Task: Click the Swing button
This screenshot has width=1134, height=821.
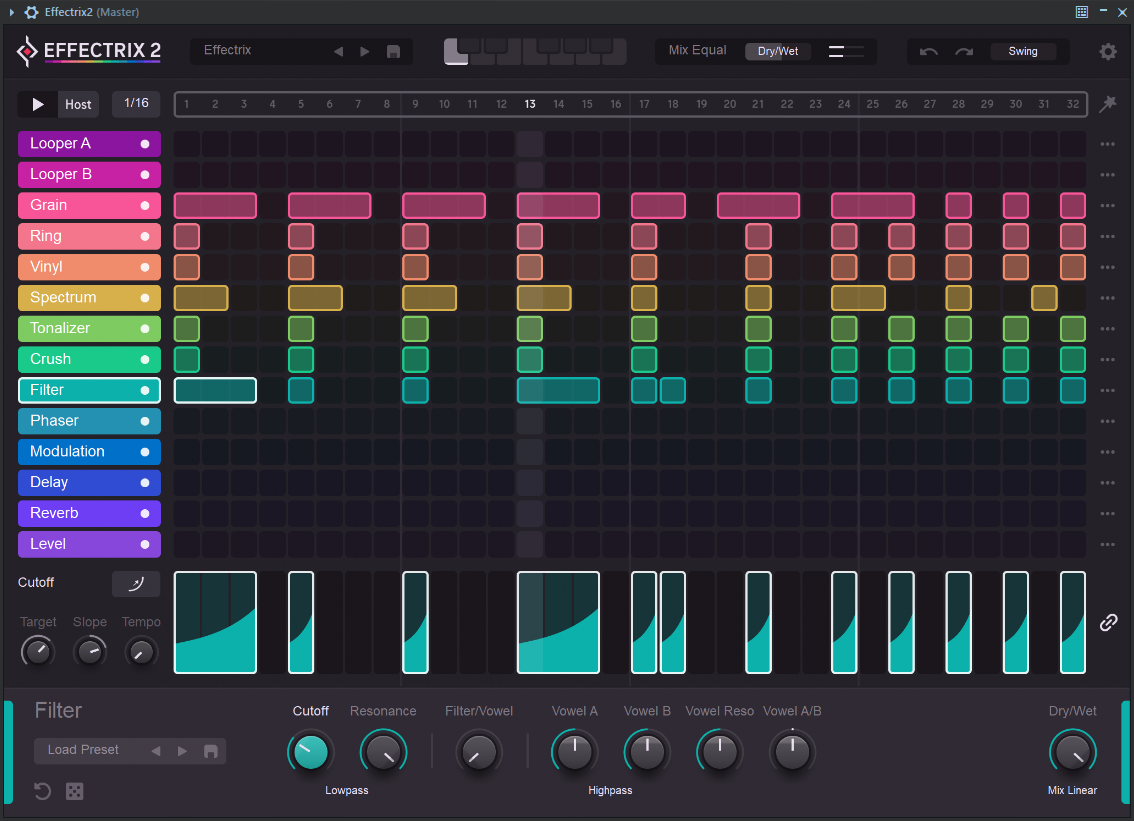Action: click(1022, 51)
